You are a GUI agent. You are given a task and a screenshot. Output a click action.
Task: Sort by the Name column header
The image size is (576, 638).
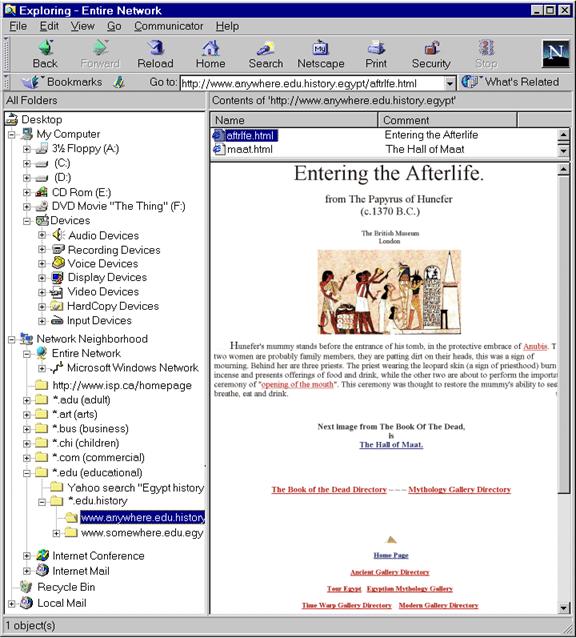(x=294, y=120)
